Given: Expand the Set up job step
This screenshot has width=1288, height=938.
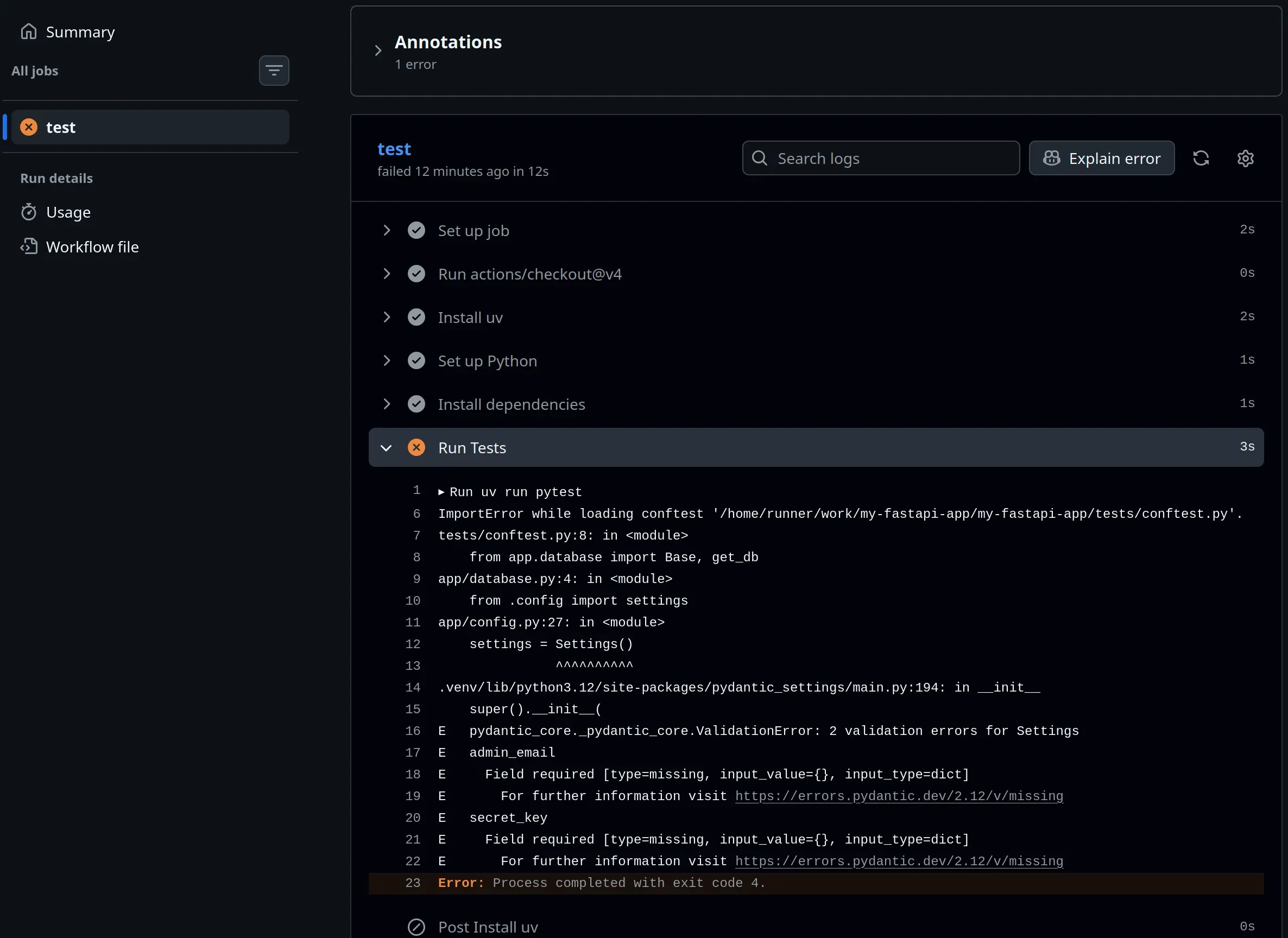Looking at the screenshot, I should (387, 230).
